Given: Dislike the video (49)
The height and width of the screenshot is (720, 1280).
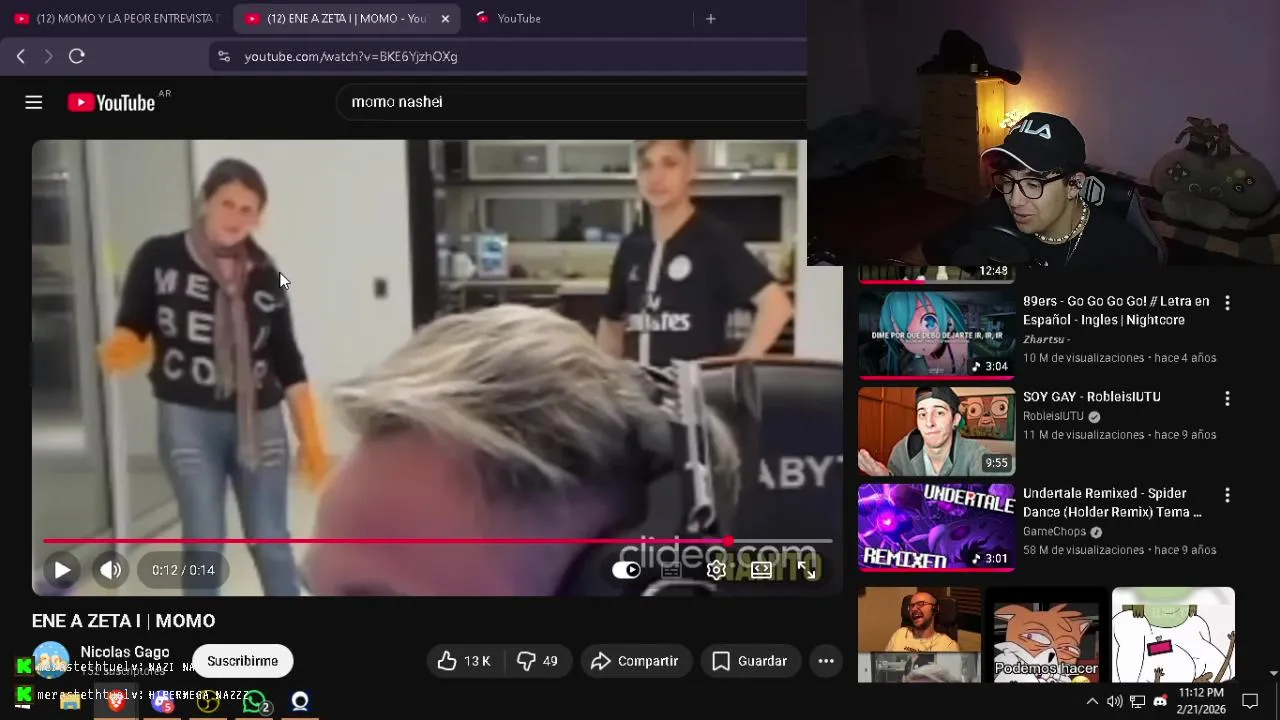Looking at the screenshot, I should 537,661.
